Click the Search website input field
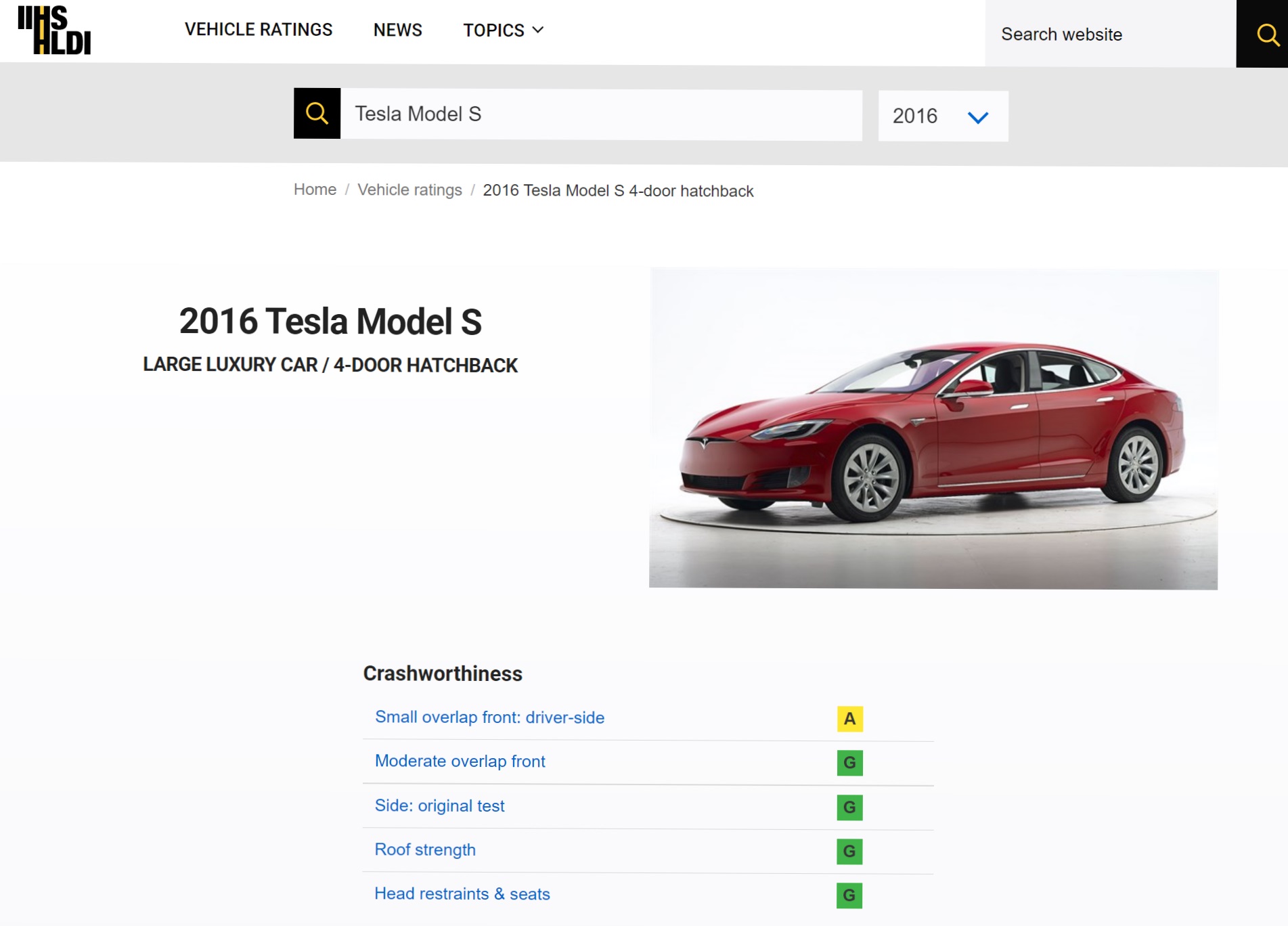1288x926 pixels. [x=1110, y=34]
